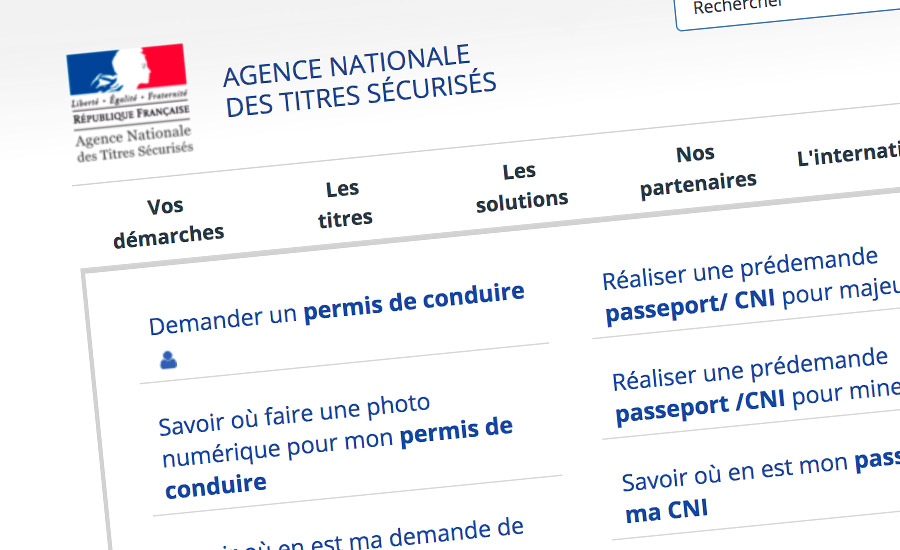Focus the Rechercher search field
This screenshot has height=550, width=900.
point(788,11)
